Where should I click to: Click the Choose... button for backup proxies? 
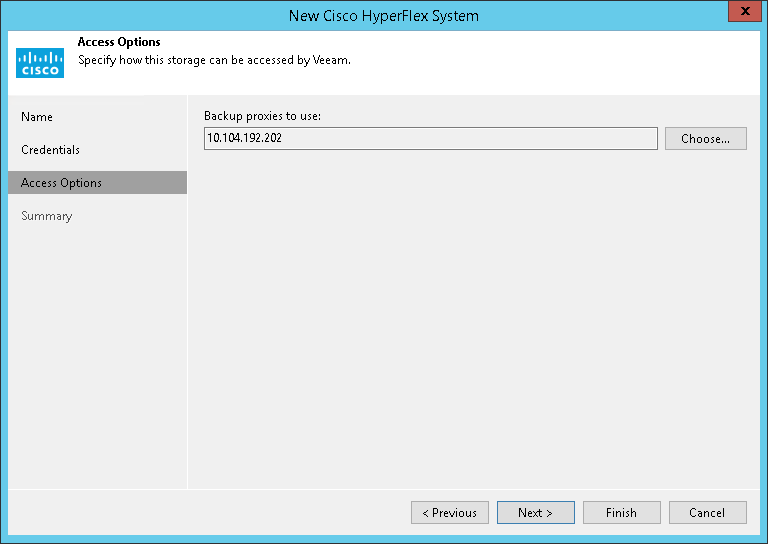pos(705,139)
